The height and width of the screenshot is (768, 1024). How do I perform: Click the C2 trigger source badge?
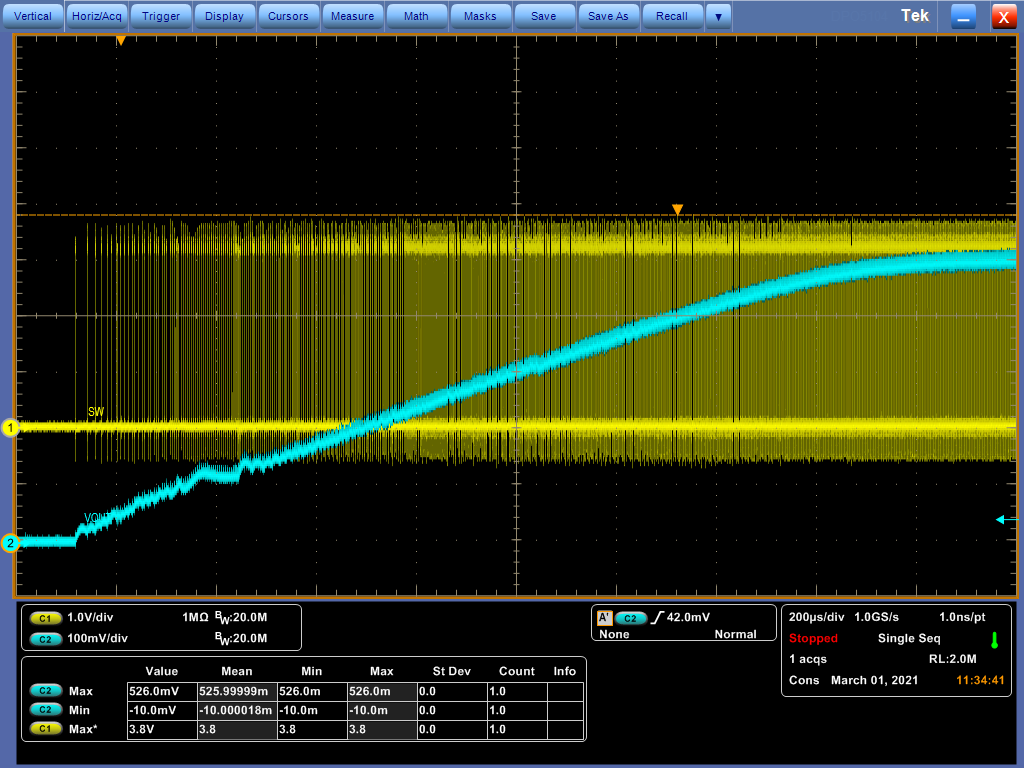pos(630,618)
